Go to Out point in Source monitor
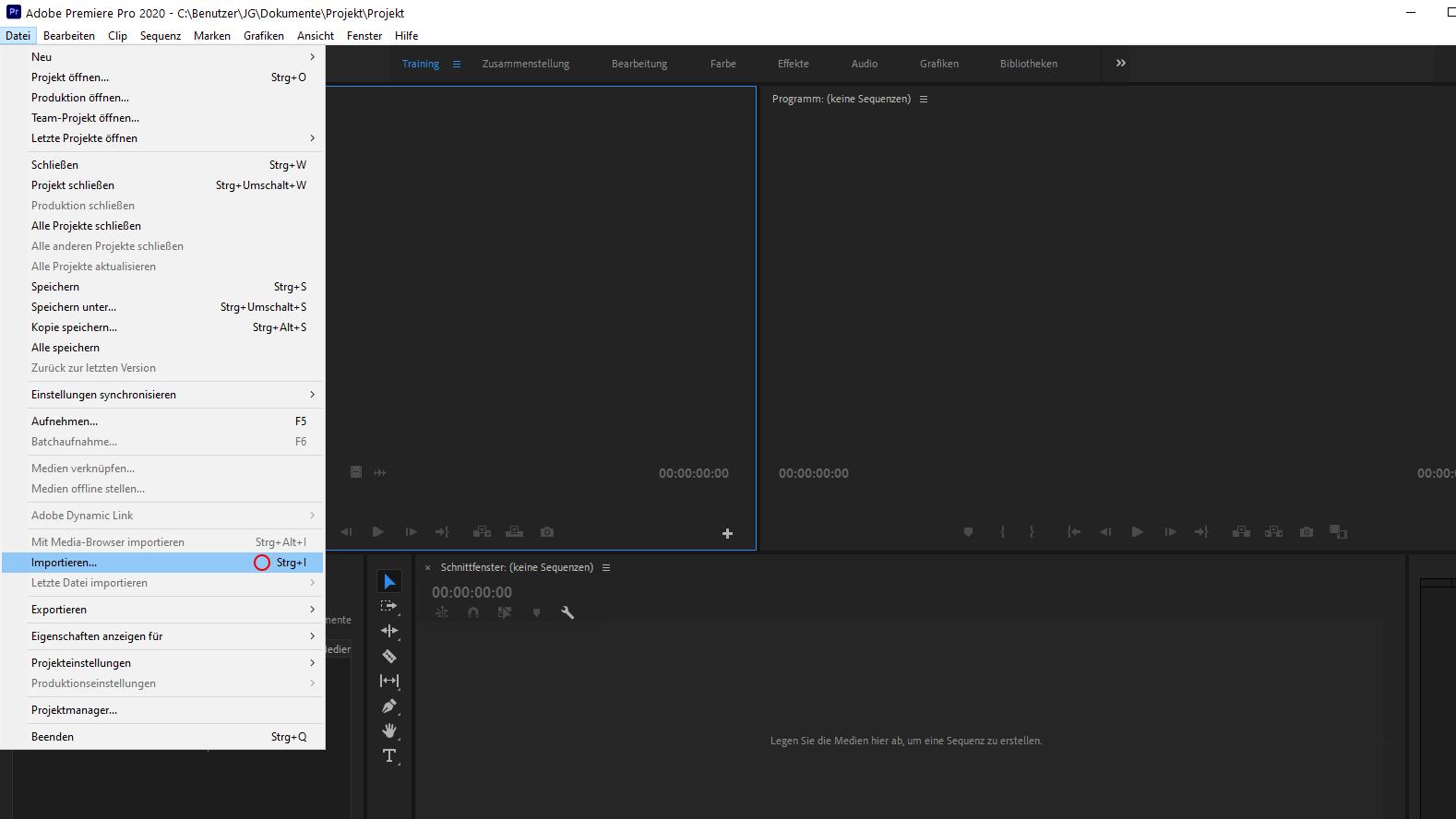1456x819 pixels. click(442, 532)
